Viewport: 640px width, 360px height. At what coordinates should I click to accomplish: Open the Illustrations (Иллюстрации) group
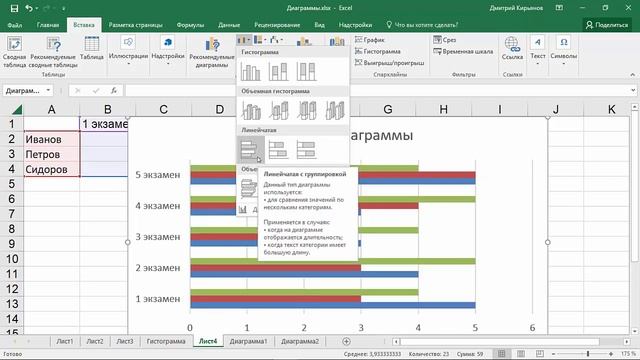coord(128,51)
